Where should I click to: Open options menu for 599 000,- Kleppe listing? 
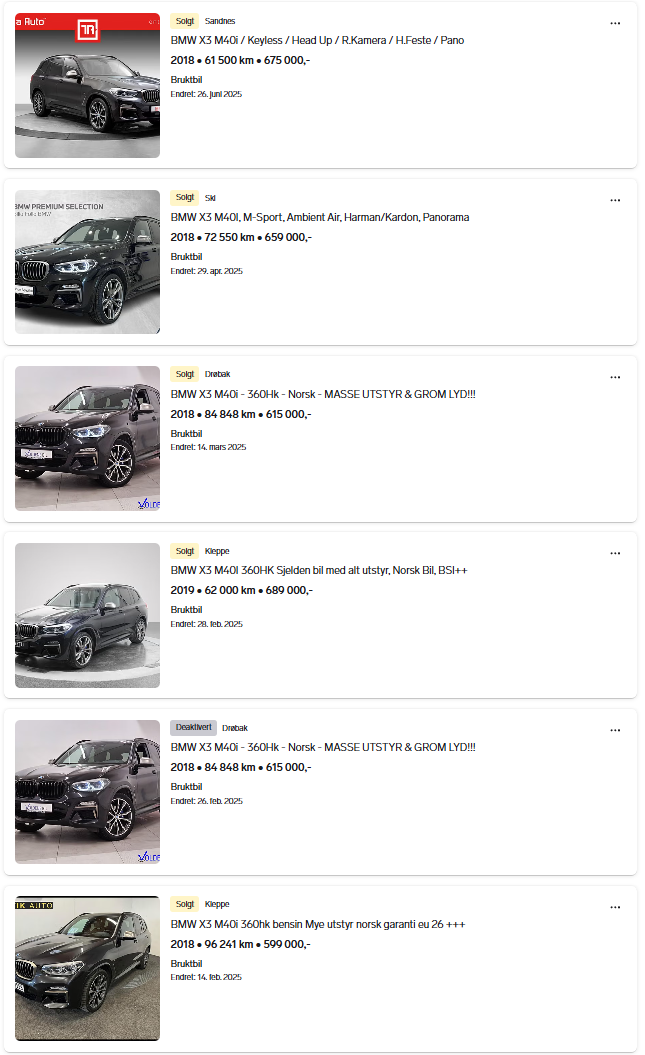pyautogui.click(x=615, y=907)
